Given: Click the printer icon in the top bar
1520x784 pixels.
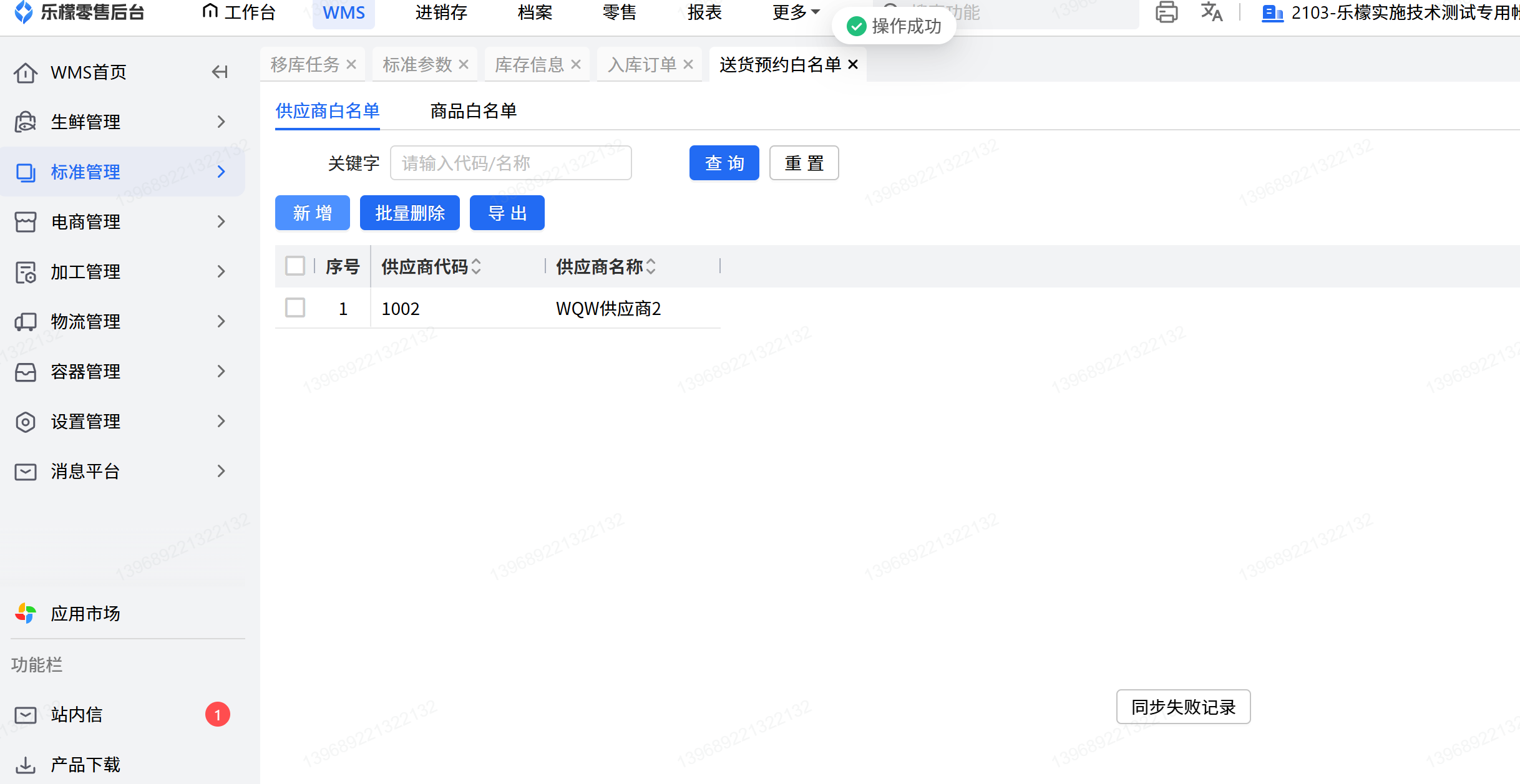Looking at the screenshot, I should coord(1166,12).
